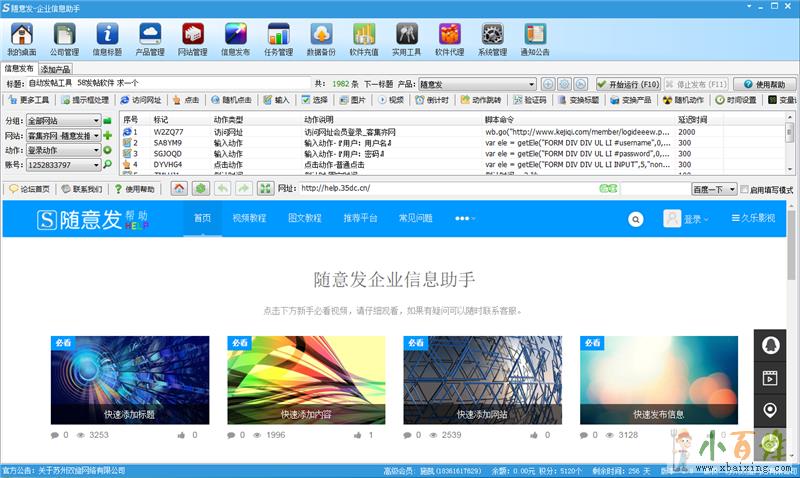Image resolution: width=800 pixels, height=478 pixels.
Task: Switch to the 添加产品 tab
Action: coord(55,69)
